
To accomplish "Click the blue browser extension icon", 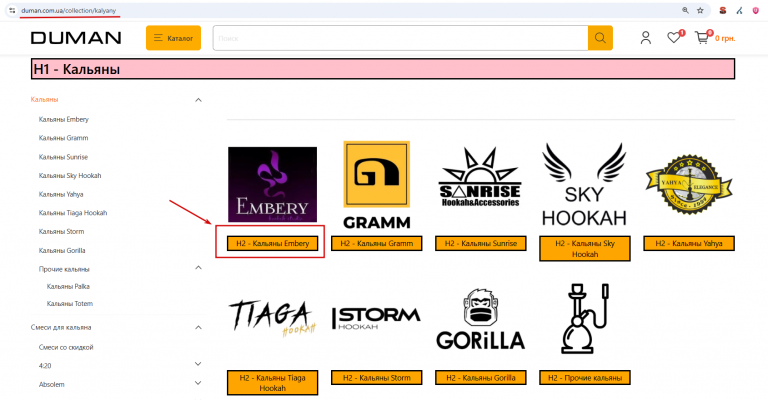I will click(x=739, y=10).
